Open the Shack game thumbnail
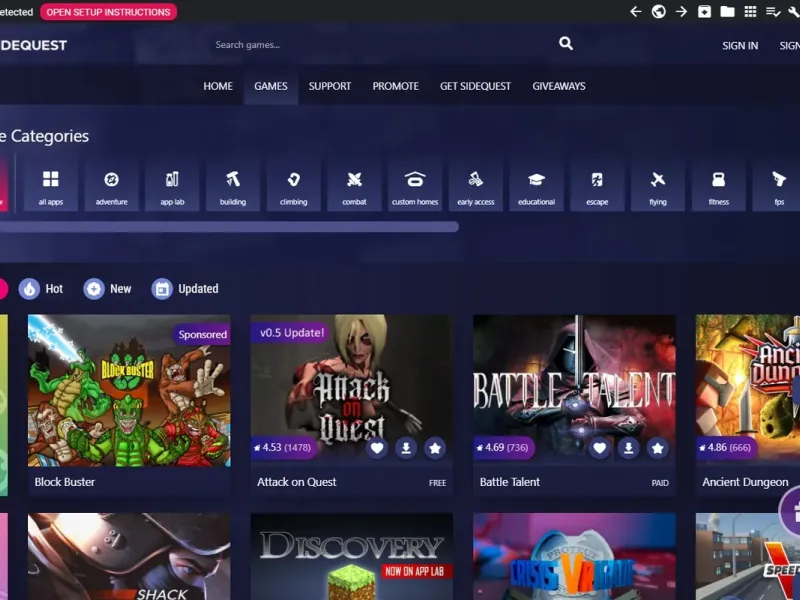The height and width of the screenshot is (600, 800). point(129,557)
